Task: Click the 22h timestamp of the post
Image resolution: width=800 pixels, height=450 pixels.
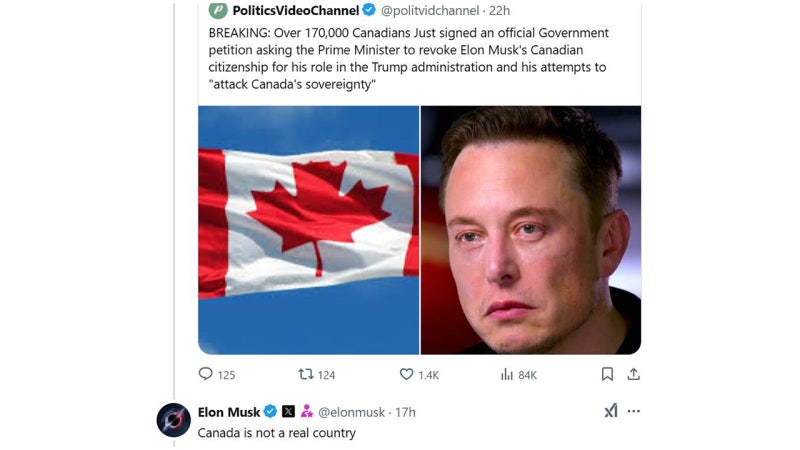Action: click(499, 10)
